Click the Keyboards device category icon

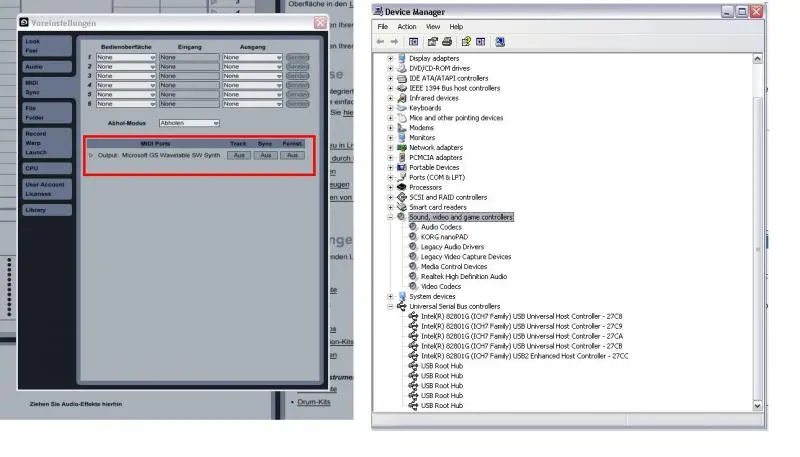(x=402, y=108)
